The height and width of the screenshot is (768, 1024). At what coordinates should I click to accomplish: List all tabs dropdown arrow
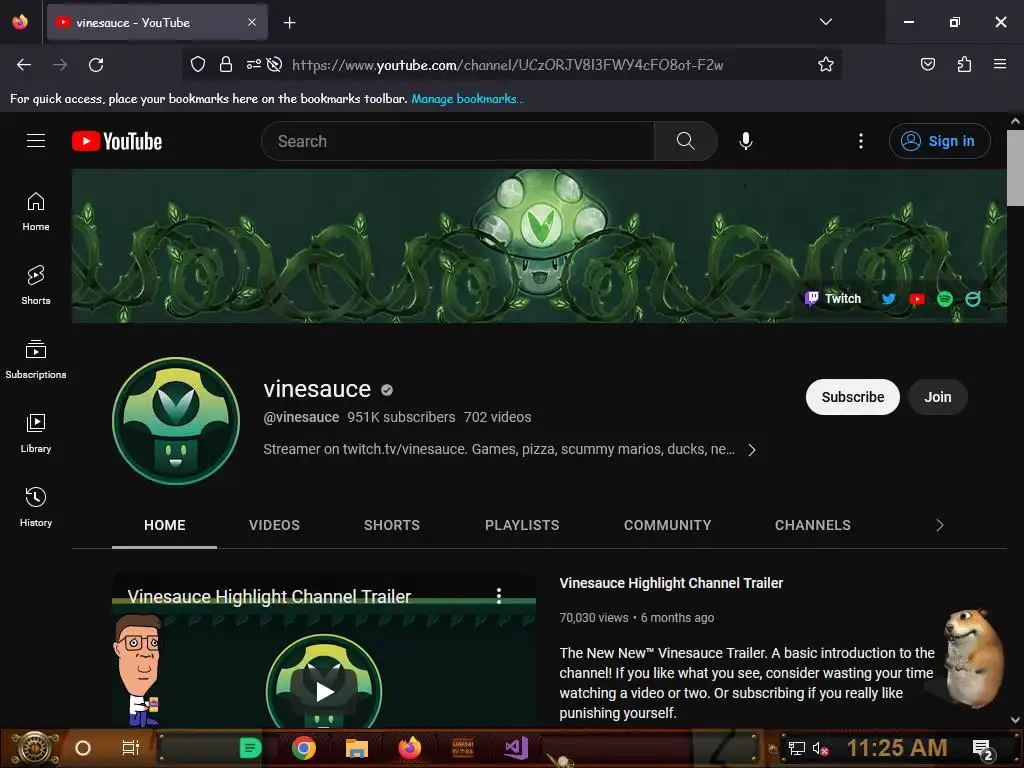tap(825, 22)
